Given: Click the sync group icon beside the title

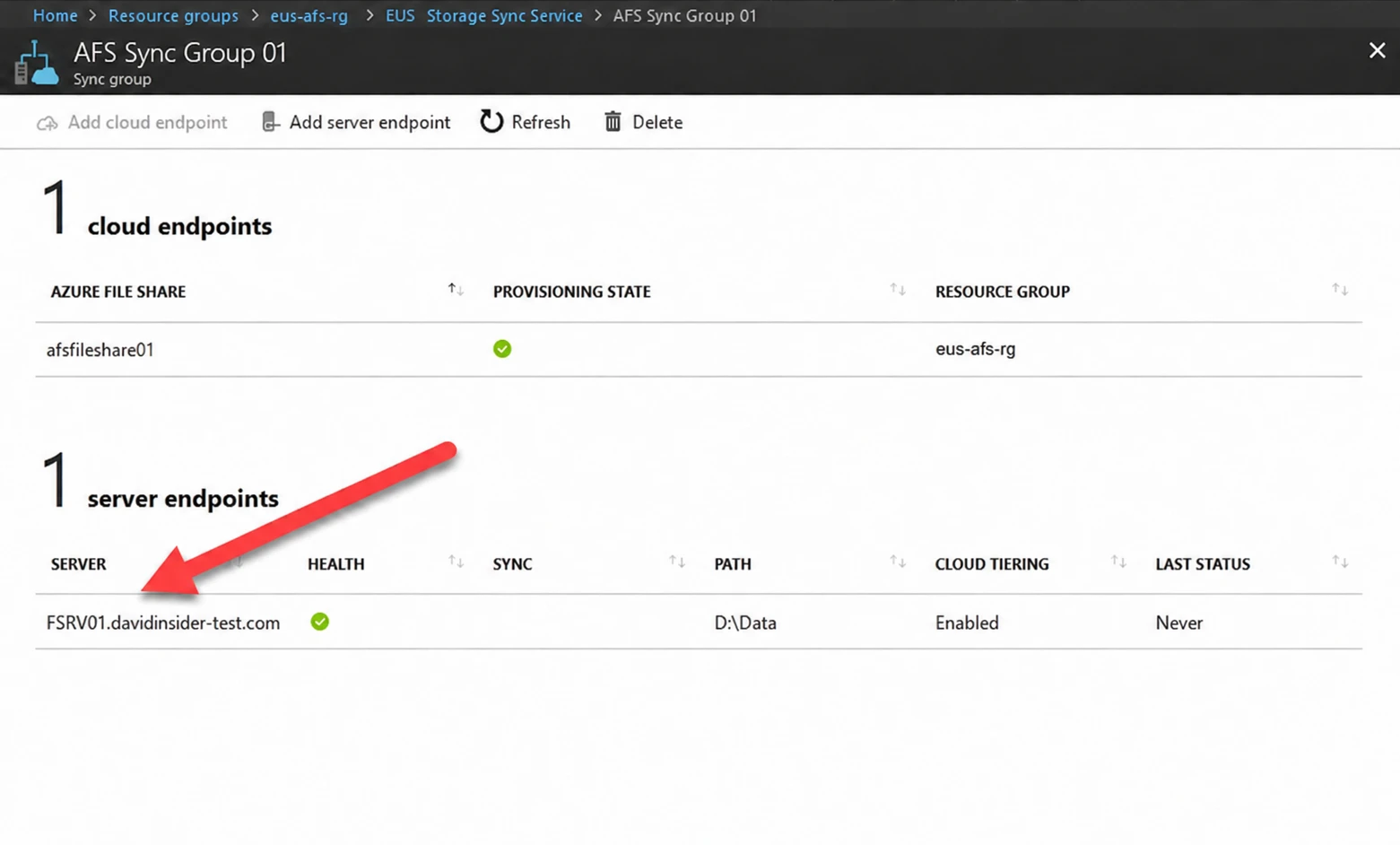Looking at the screenshot, I should point(36,64).
